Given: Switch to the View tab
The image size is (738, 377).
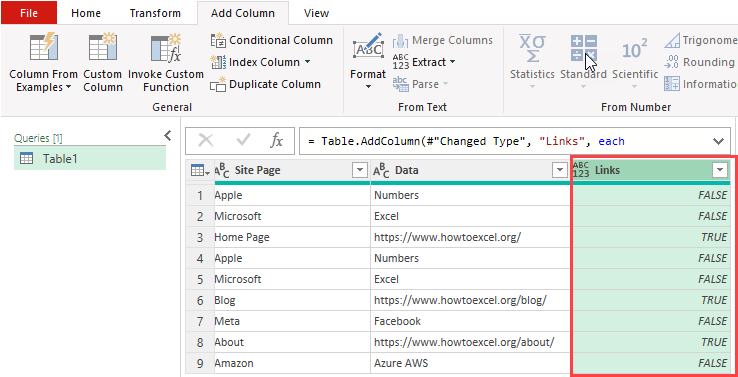Looking at the screenshot, I should tap(316, 13).
